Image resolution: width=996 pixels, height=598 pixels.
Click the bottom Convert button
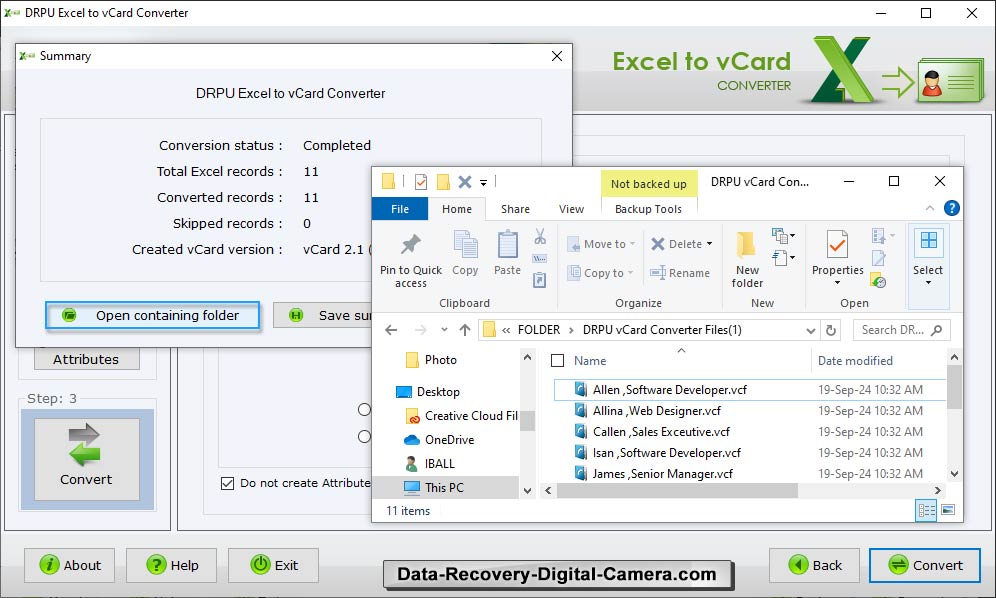pos(925,565)
